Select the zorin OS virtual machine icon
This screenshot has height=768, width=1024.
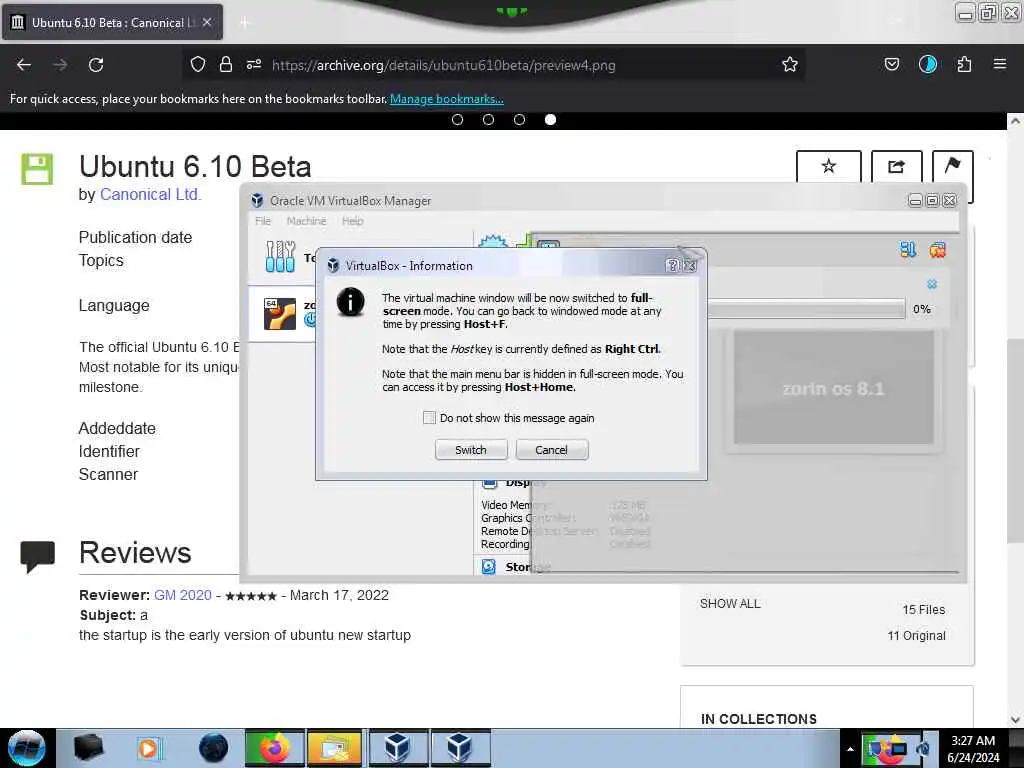click(x=280, y=313)
